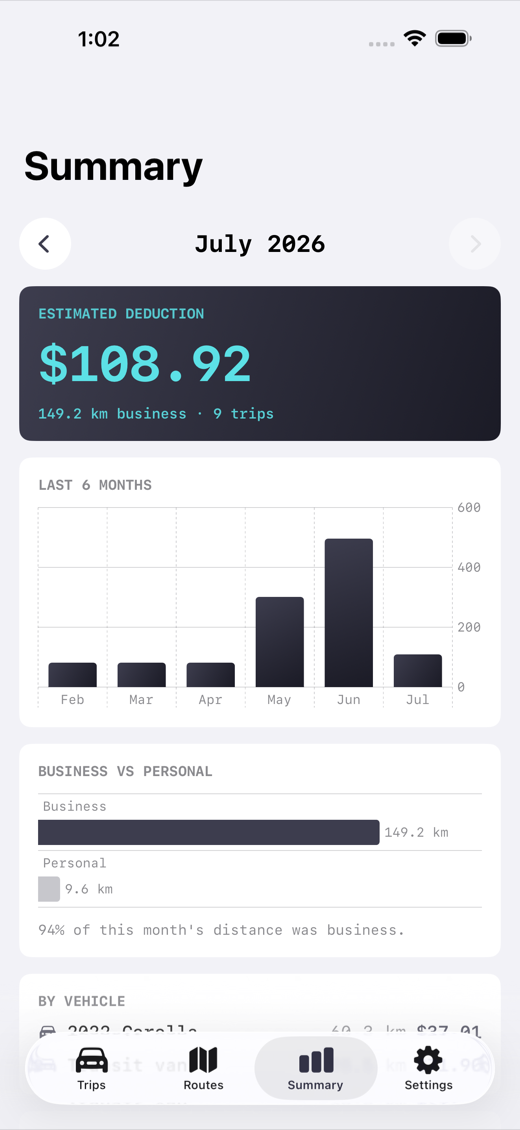The image size is (520, 1130).
Task: Tap the June bar in chart
Action: 349,613
